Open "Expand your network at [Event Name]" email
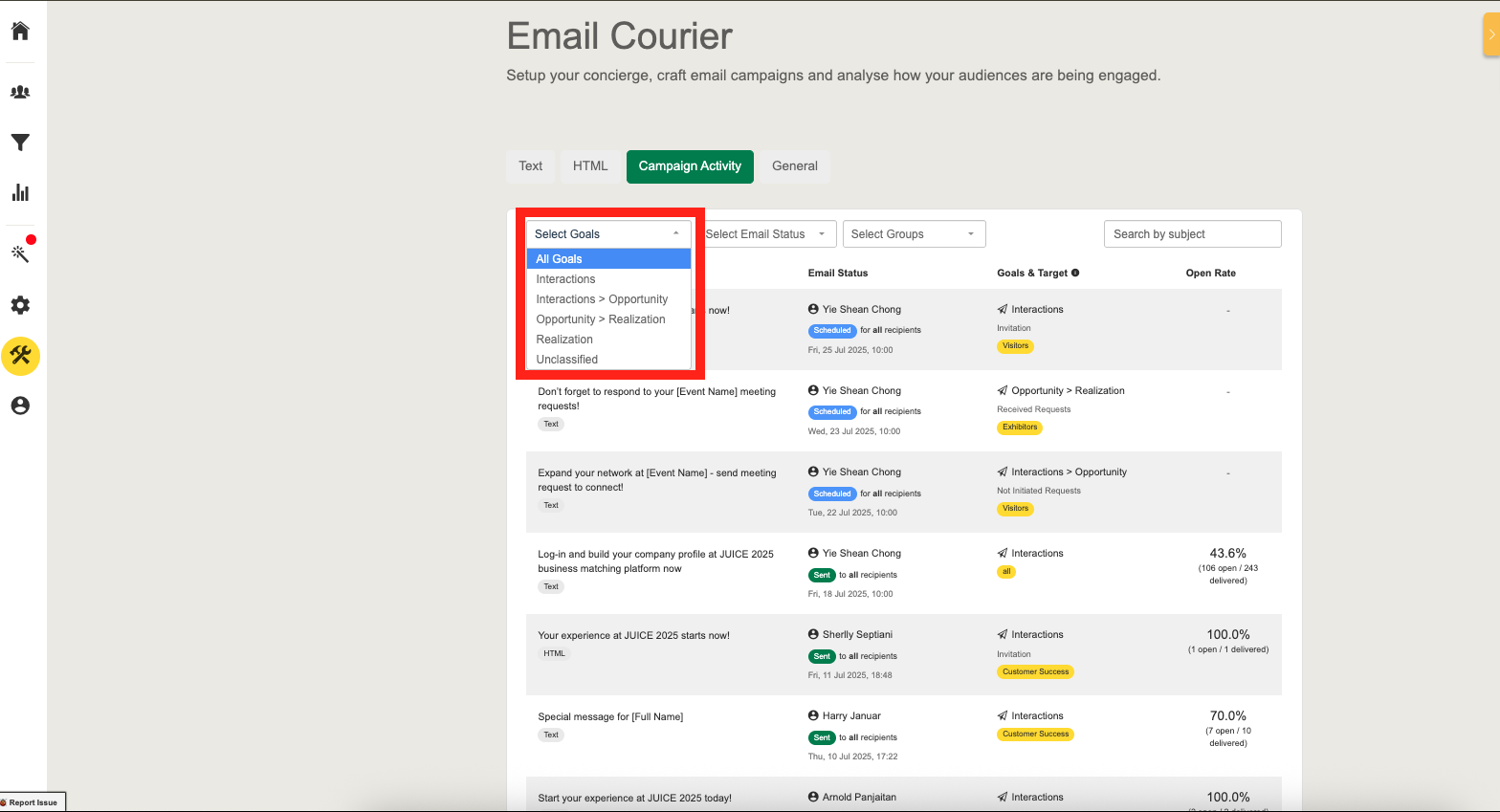Viewport: 1500px width, 812px height. [657, 480]
